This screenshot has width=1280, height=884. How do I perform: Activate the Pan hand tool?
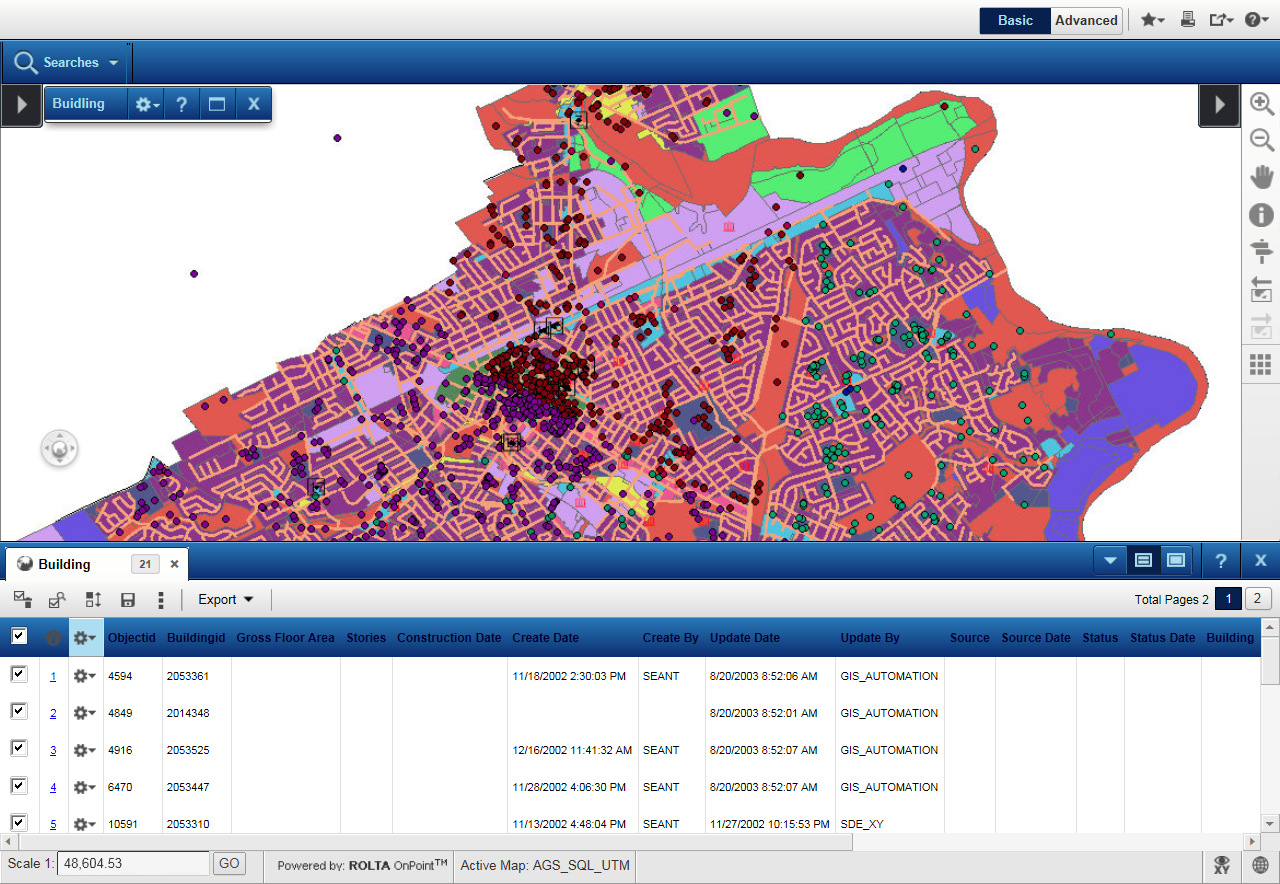pos(1262,178)
